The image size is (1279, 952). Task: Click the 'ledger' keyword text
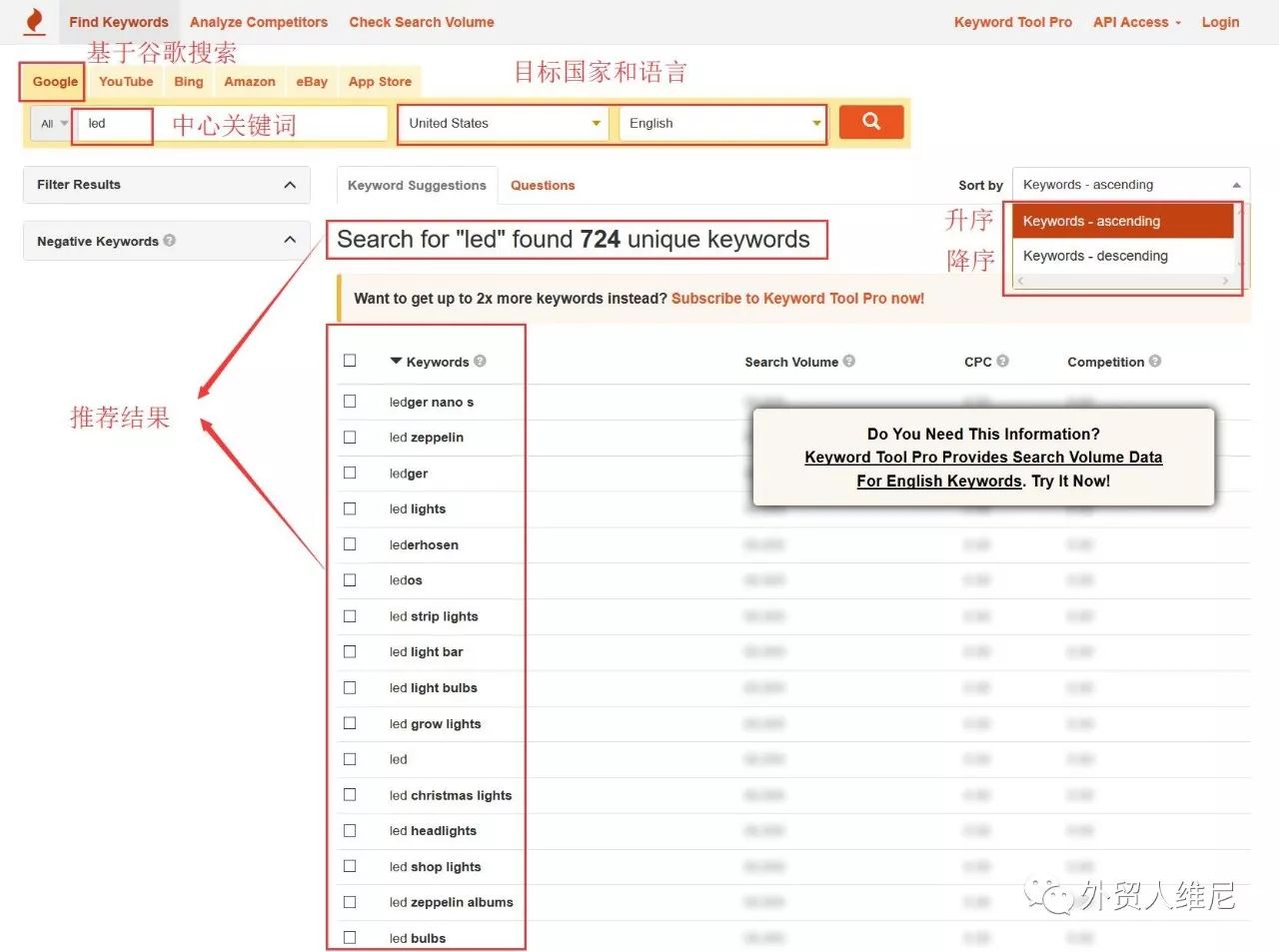tap(409, 473)
